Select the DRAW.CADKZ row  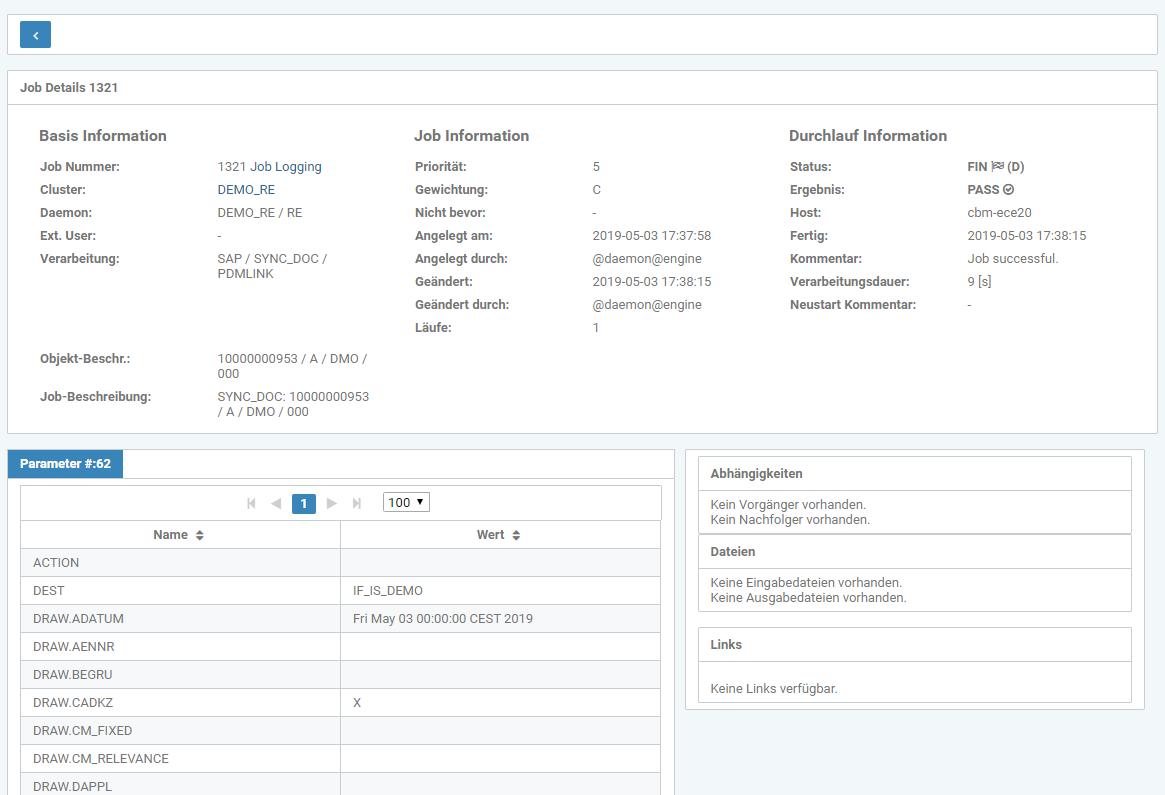340,703
